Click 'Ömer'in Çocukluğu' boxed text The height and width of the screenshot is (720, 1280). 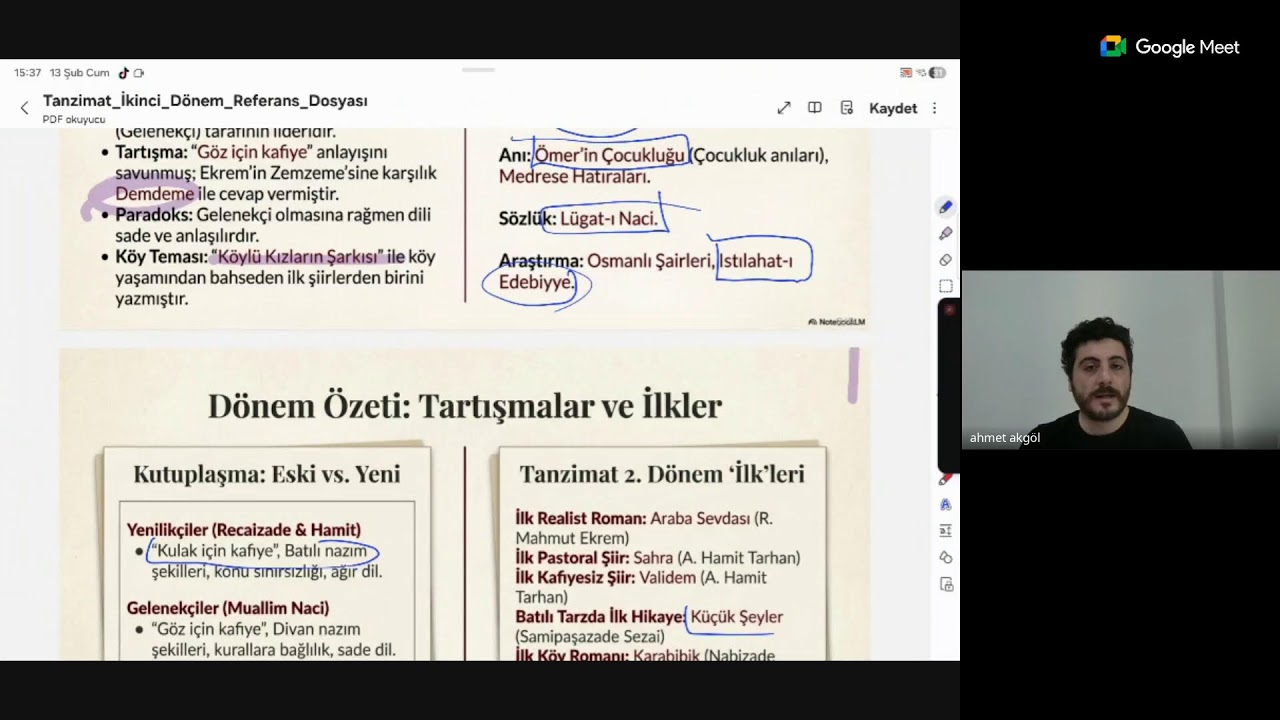tap(610, 155)
